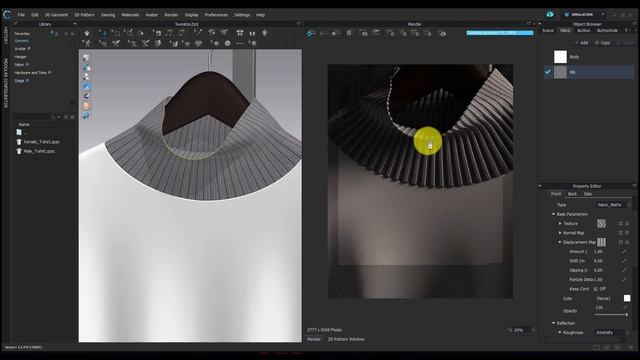Open the Avatar library folder
Screen dimensions: 640x360
coord(20,49)
